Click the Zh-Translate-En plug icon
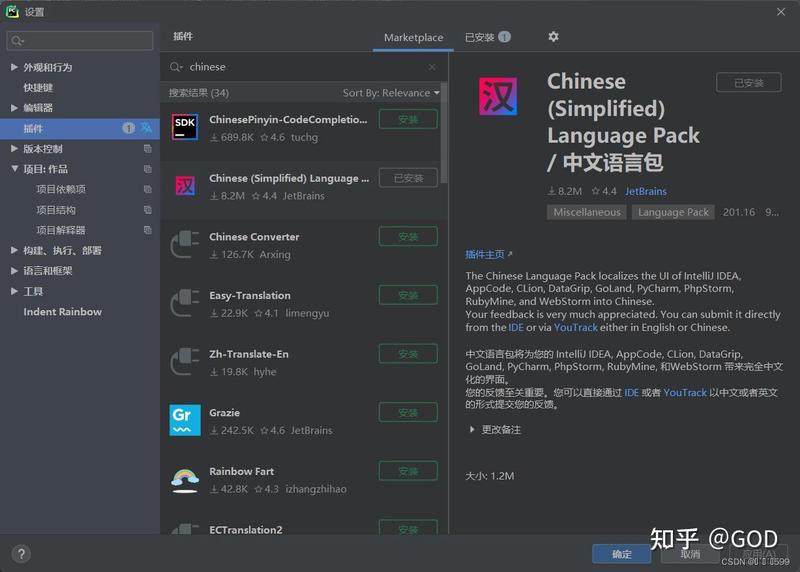The image size is (800, 572). pyautogui.click(x=185, y=361)
